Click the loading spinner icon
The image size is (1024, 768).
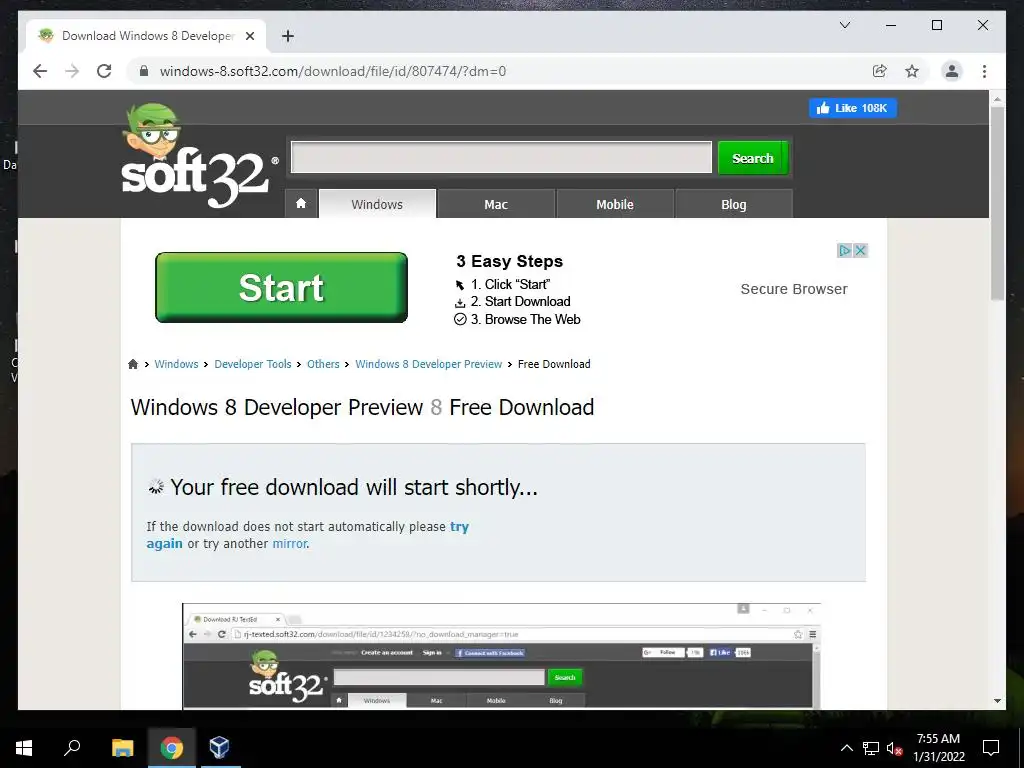tap(155, 487)
